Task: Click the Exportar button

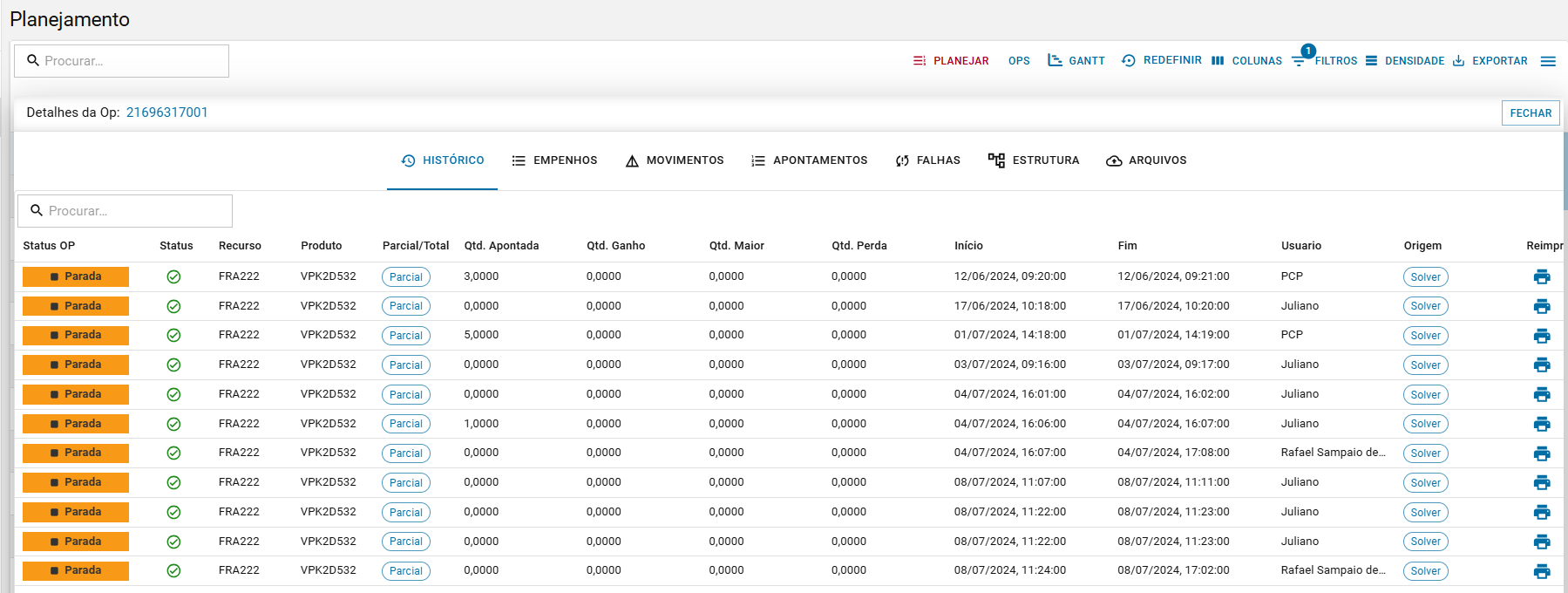Action: [x=1490, y=61]
